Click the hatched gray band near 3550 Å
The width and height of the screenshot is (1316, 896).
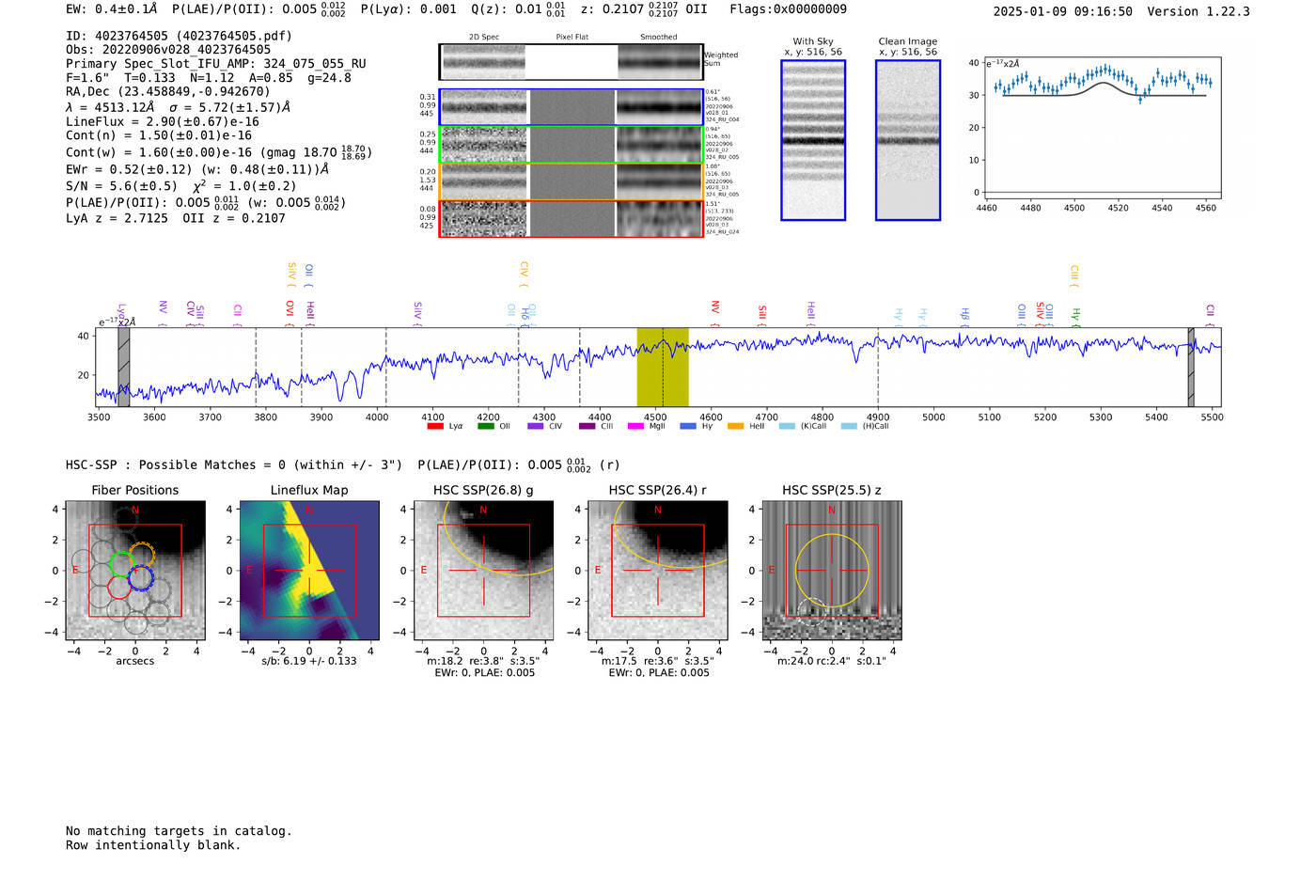123,367
